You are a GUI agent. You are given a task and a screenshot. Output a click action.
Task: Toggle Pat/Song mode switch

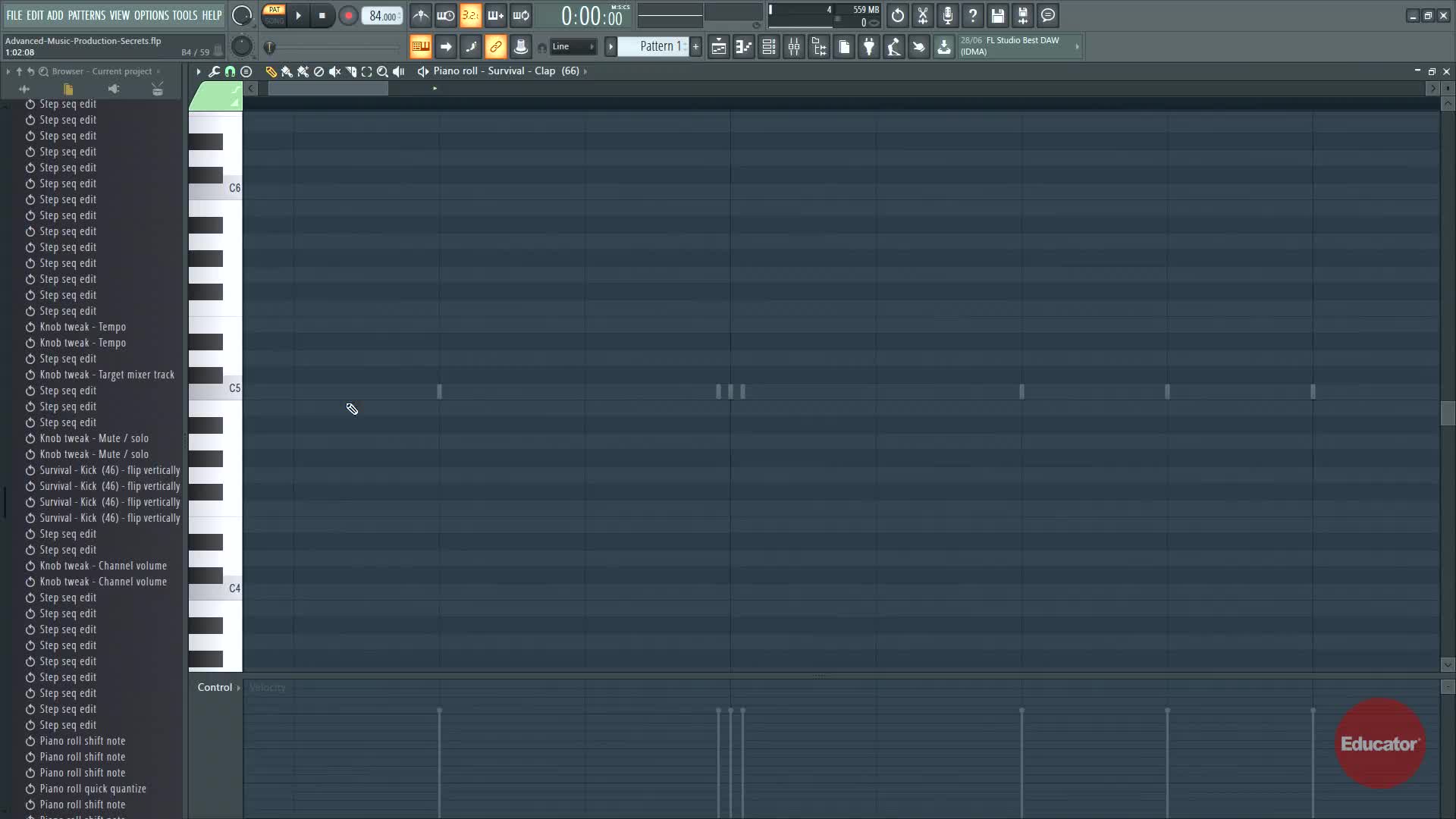275,15
